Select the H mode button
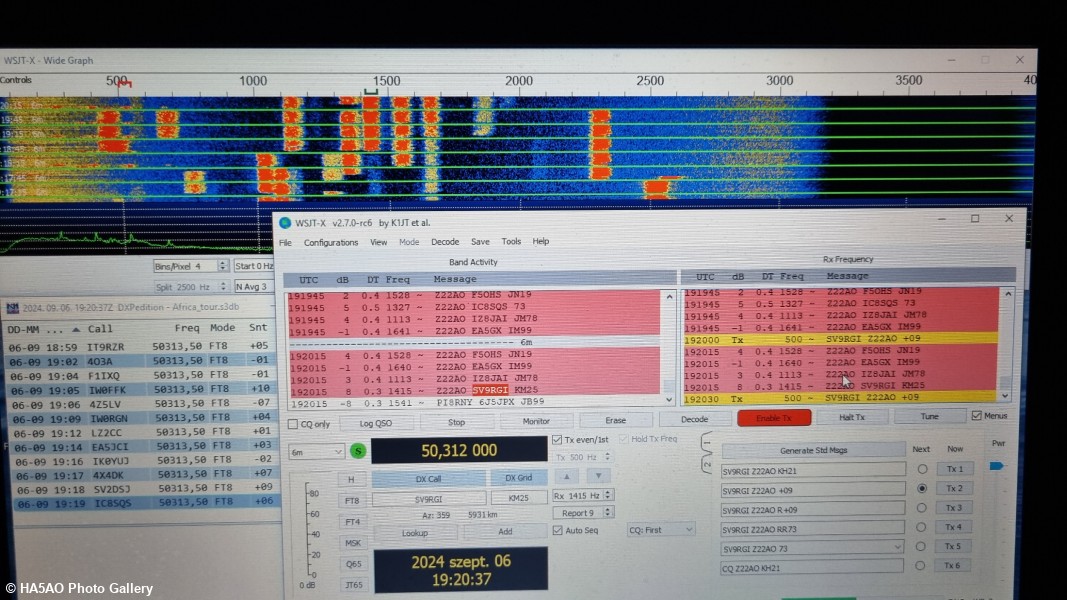1067x600 pixels. (351, 480)
